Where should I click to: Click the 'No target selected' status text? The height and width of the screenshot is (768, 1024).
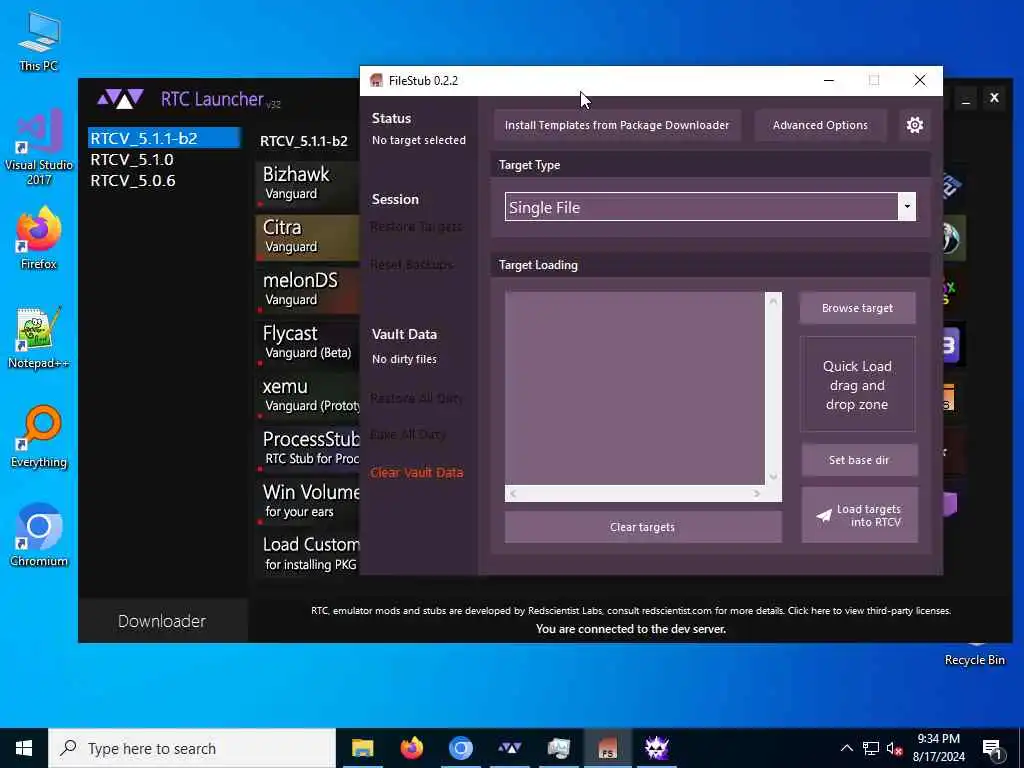tap(419, 140)
